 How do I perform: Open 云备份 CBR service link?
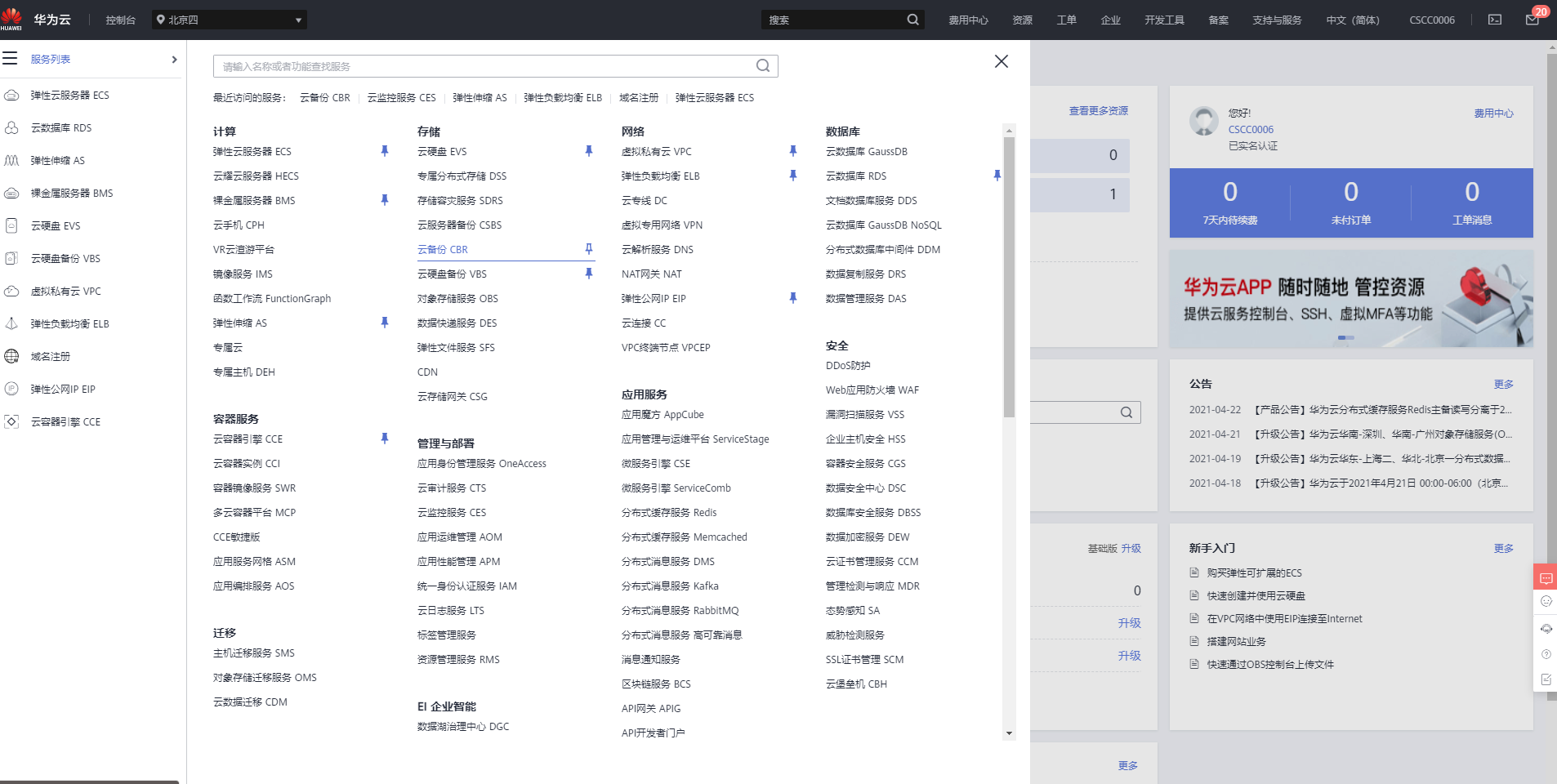click(443, 250)
